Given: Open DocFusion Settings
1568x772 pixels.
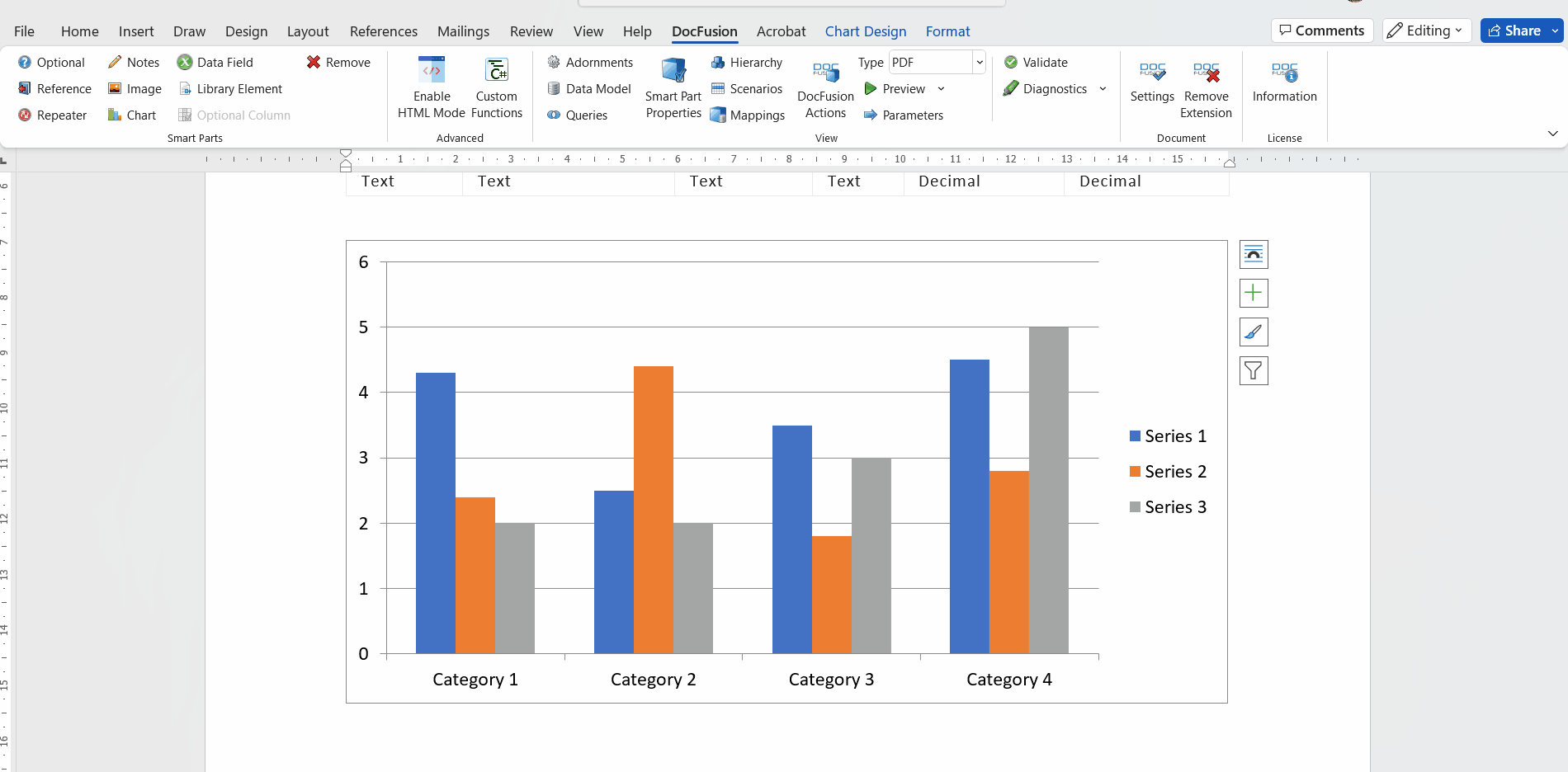Looking at the screenshot, I should [1152, 82].
